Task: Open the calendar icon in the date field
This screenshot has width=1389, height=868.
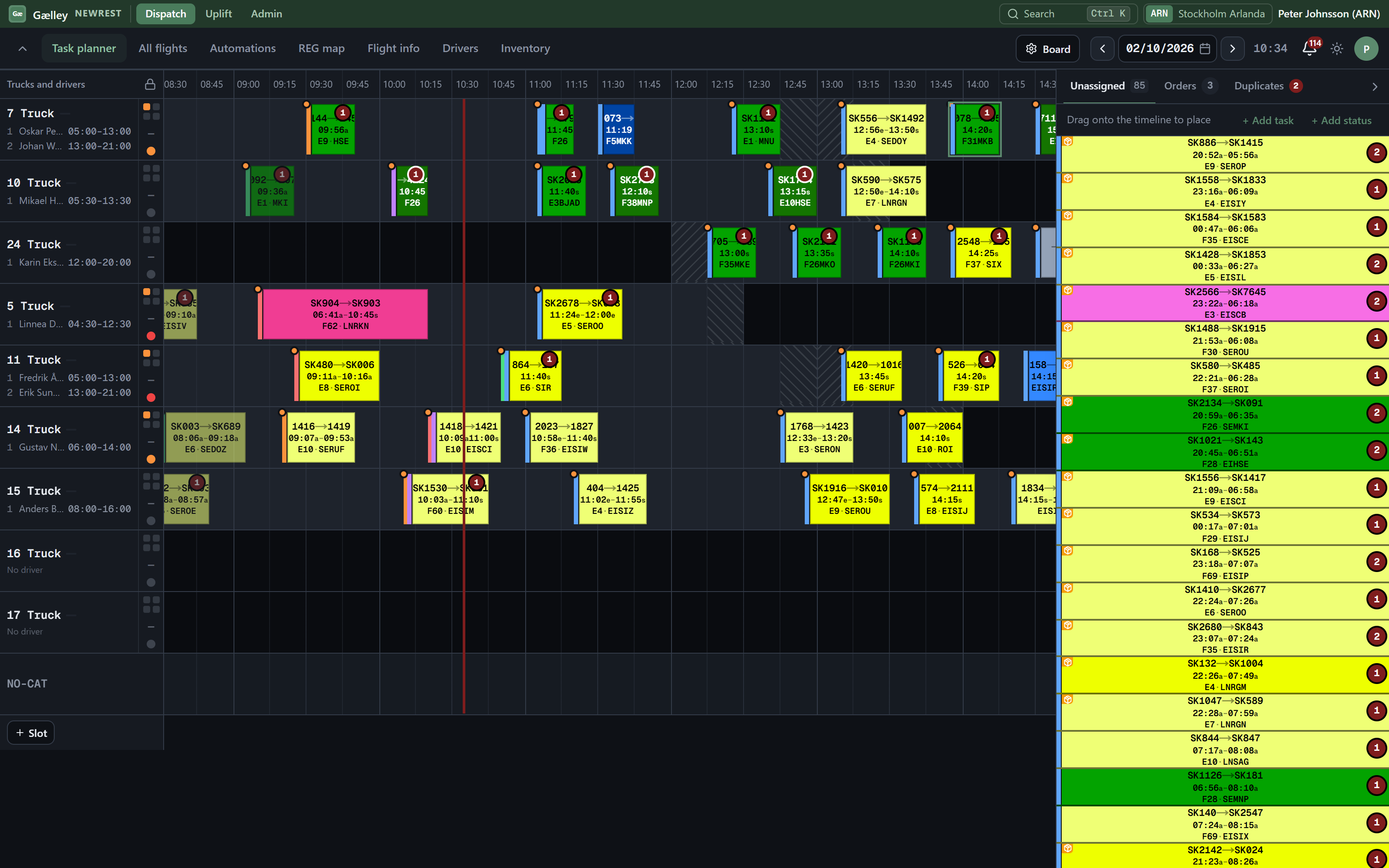Action: (x=1205, y=49)
